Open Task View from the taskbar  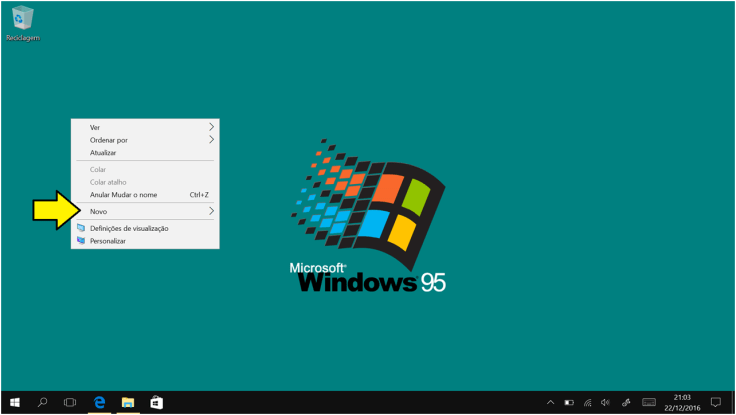tap(70, 402)
